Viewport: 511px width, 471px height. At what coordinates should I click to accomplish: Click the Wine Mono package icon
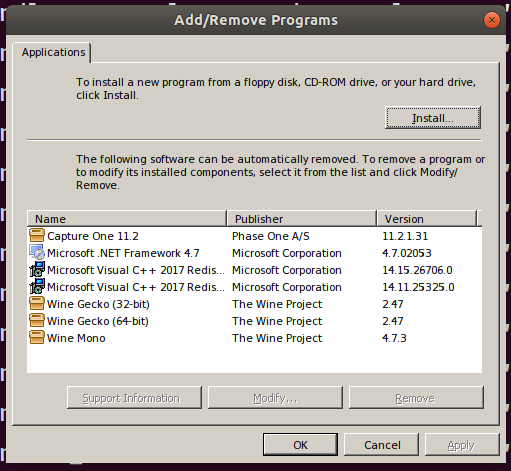37,337
